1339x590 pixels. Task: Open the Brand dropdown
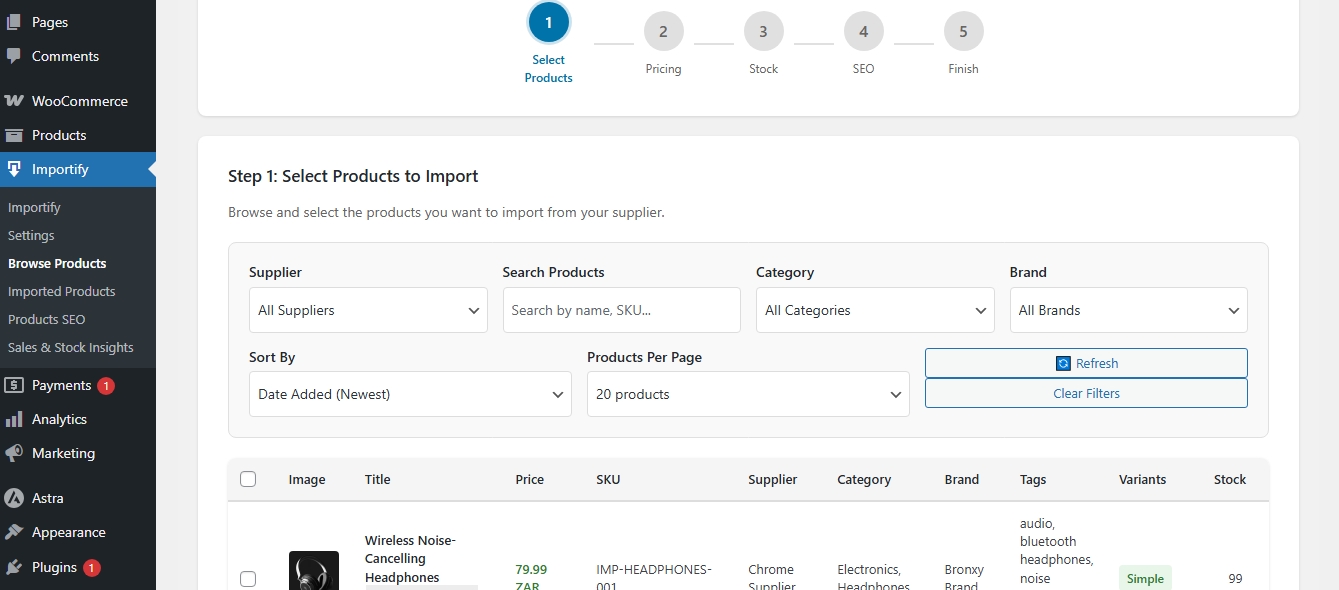(x=1129, y=310)
